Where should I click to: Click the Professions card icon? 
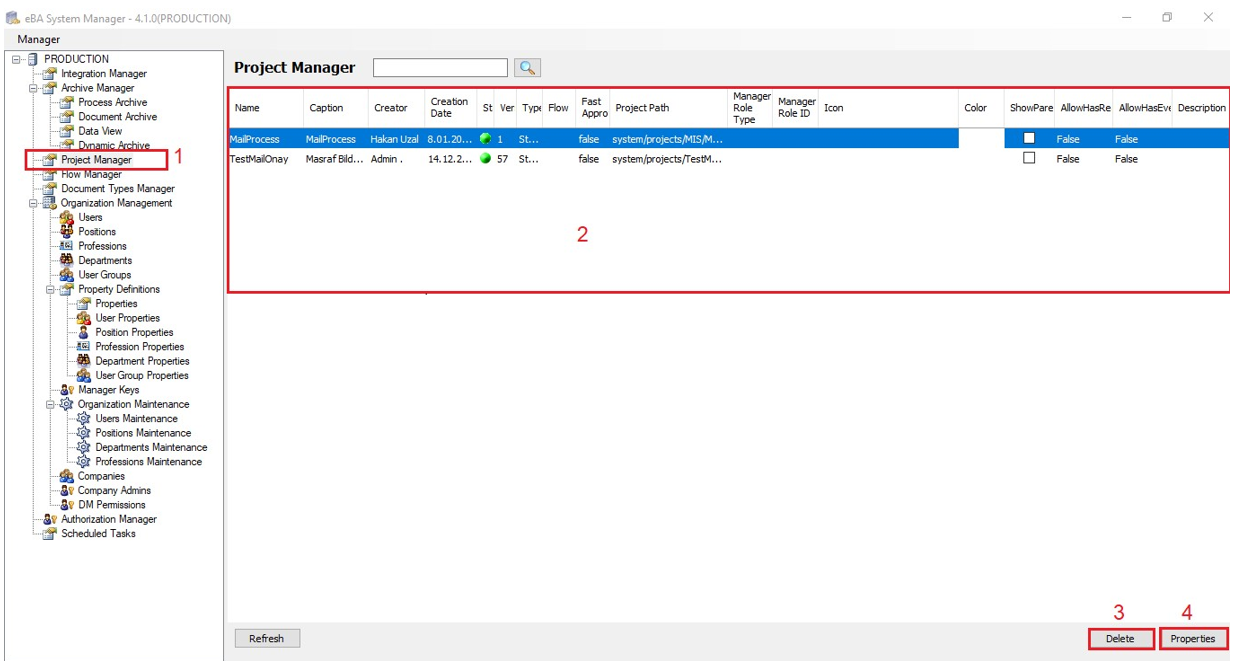click(67, 246)
